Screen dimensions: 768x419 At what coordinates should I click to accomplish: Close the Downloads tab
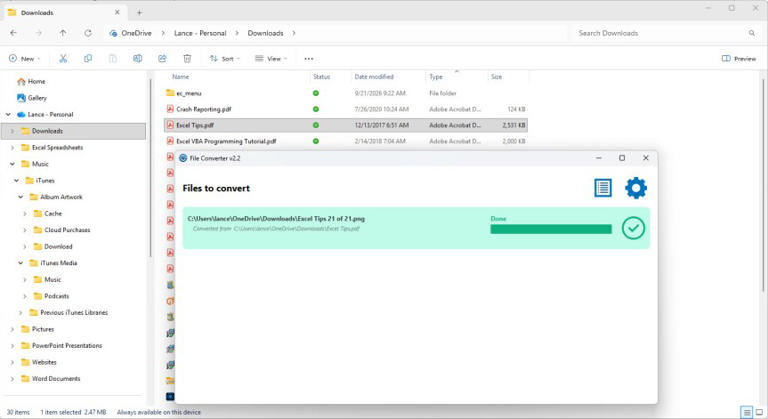[x=117, y=13]
